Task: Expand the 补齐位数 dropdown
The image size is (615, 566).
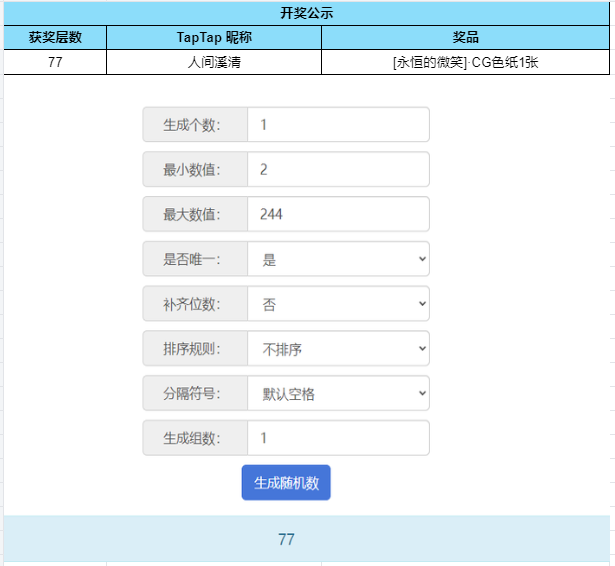Action: (x=338, y=304)
